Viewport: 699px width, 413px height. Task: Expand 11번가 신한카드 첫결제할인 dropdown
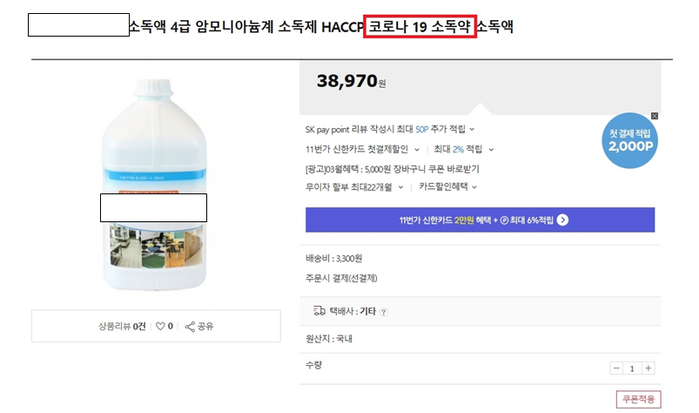(x=417, y=150)
